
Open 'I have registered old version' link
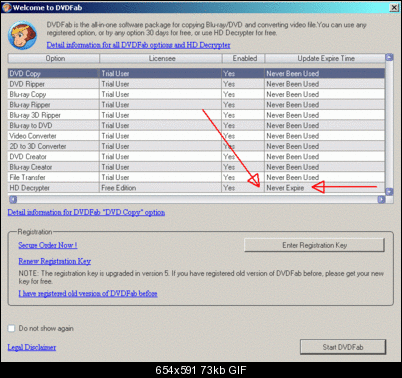click(x=88, y=293)
